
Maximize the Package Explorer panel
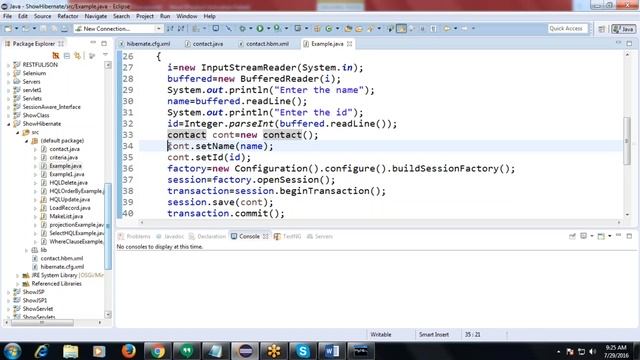tap(104, 43)
